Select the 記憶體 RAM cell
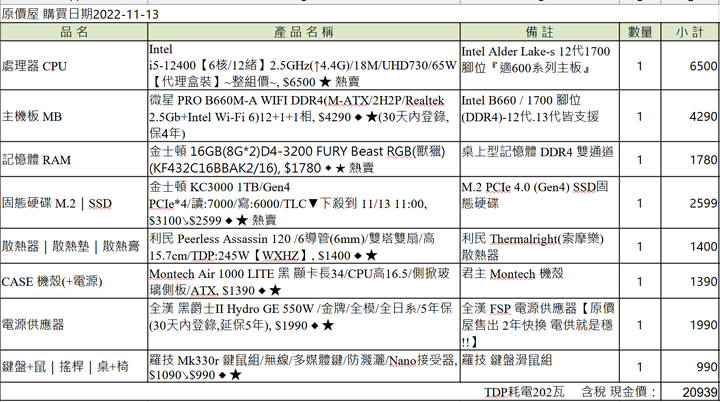This screenshot has height=402, width=720. coord(74,159)
